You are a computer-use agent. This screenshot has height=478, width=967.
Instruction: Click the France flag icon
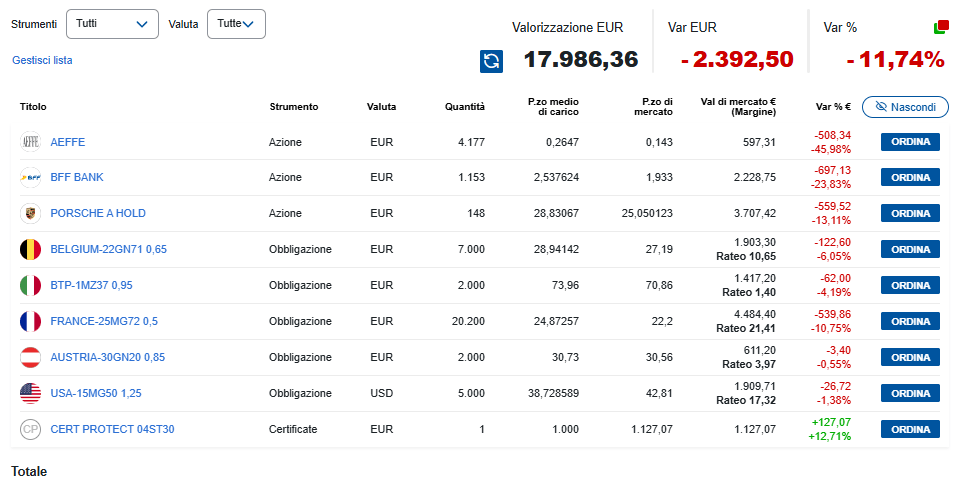pyautogui.click(x=30, y=321)
